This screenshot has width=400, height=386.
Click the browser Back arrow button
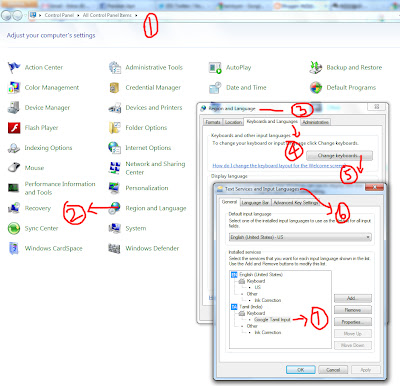coord(6,15)
